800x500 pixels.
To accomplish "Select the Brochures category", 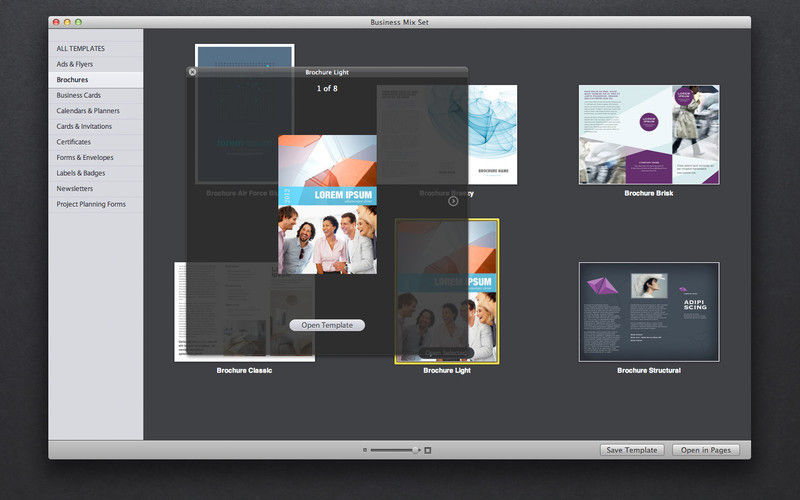I will tap(96, 80).
